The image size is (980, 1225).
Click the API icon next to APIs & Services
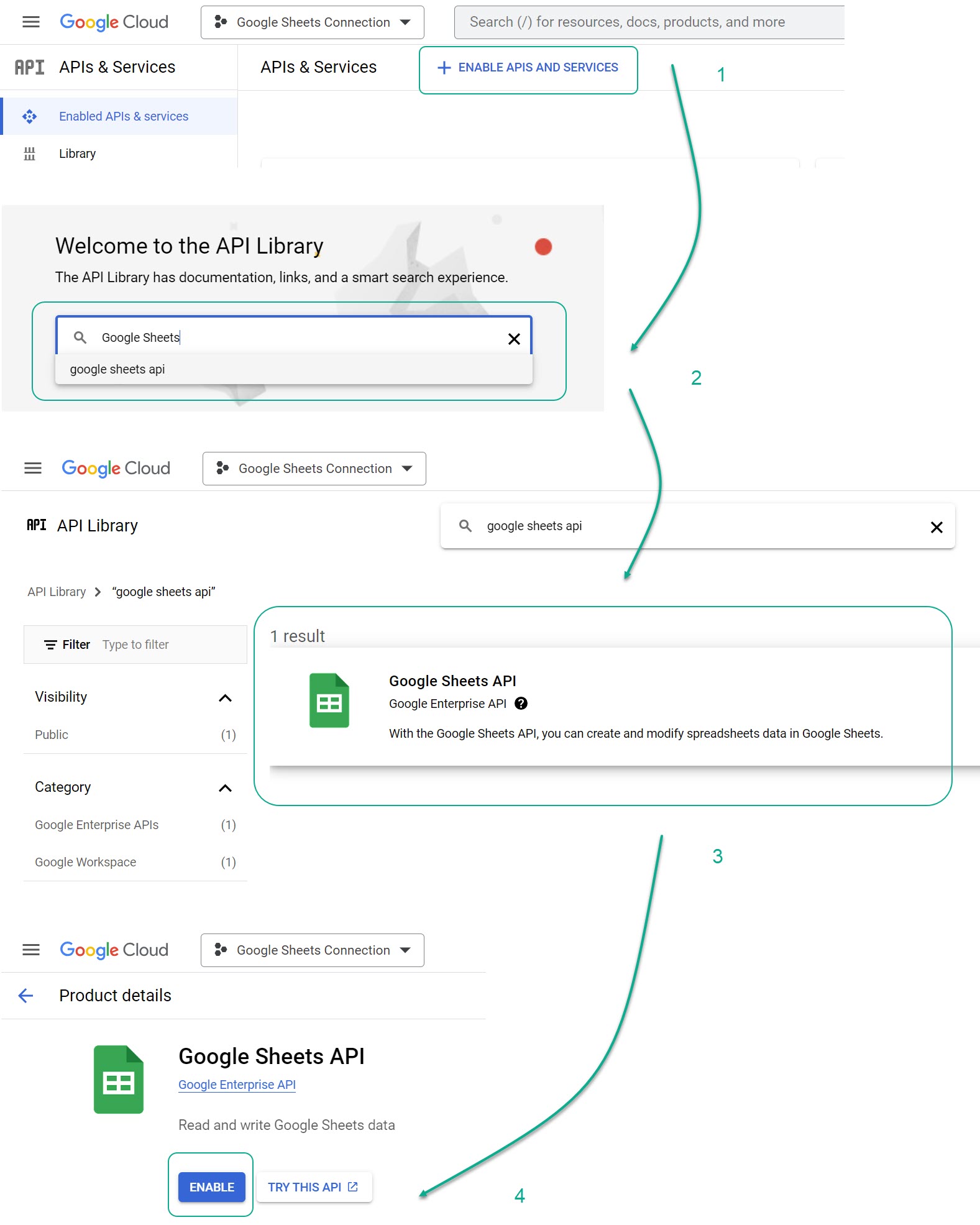pyautogui.click(x=29, y=67)
